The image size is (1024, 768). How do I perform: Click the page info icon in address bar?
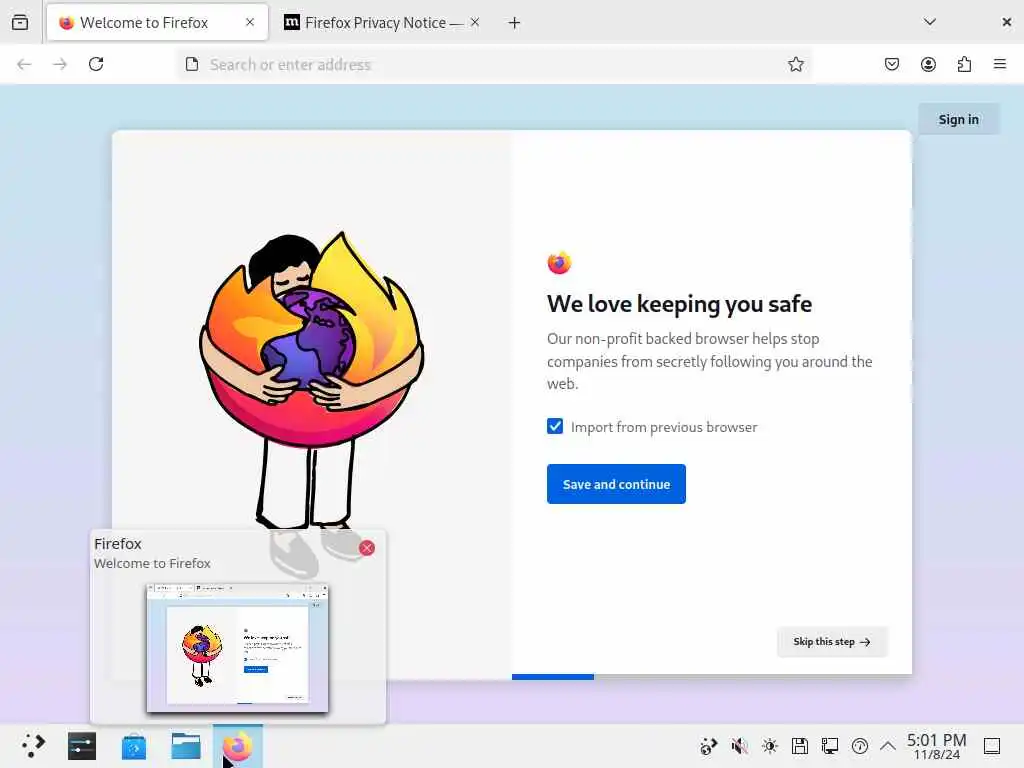click(x=192, y=64)
